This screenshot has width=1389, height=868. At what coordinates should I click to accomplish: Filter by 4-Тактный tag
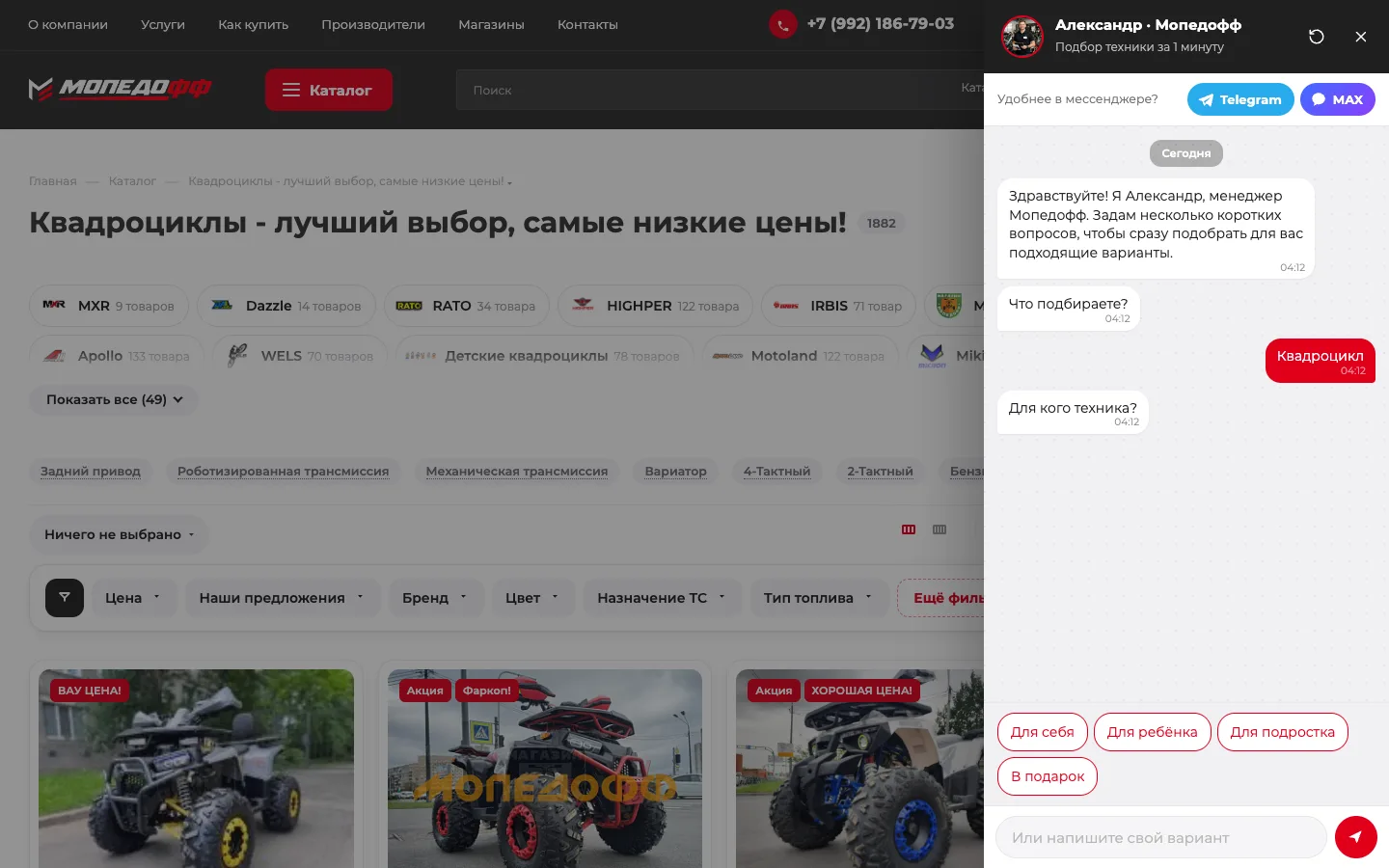pyautogui.click(x=776, y=471)
